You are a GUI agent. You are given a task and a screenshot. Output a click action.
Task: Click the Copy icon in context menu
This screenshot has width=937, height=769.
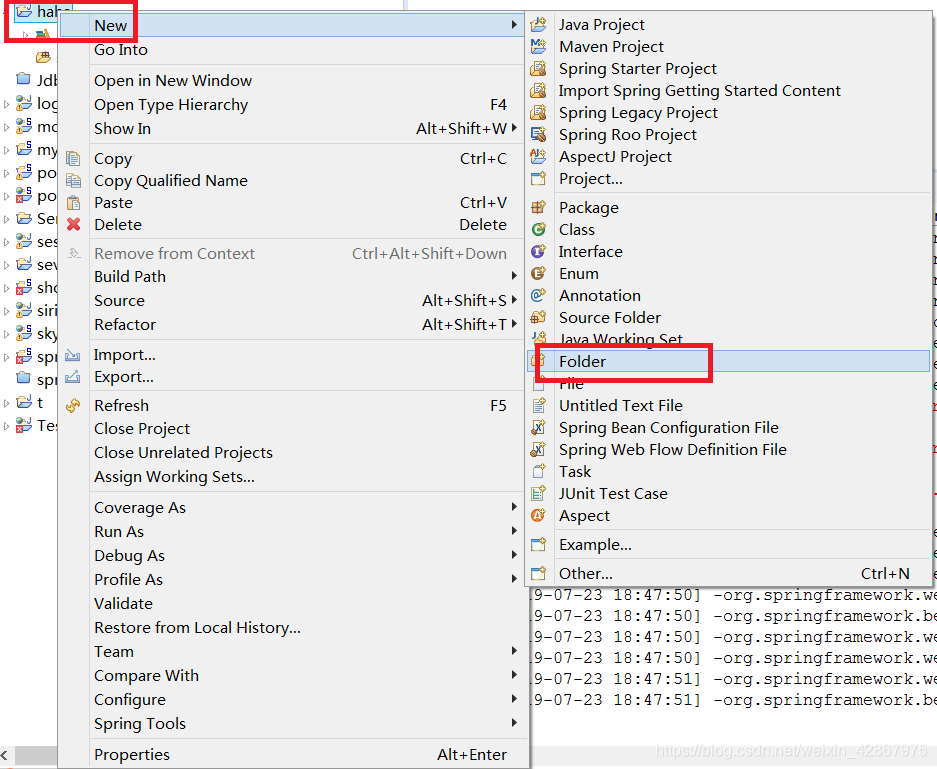click(x=73, y=159)
